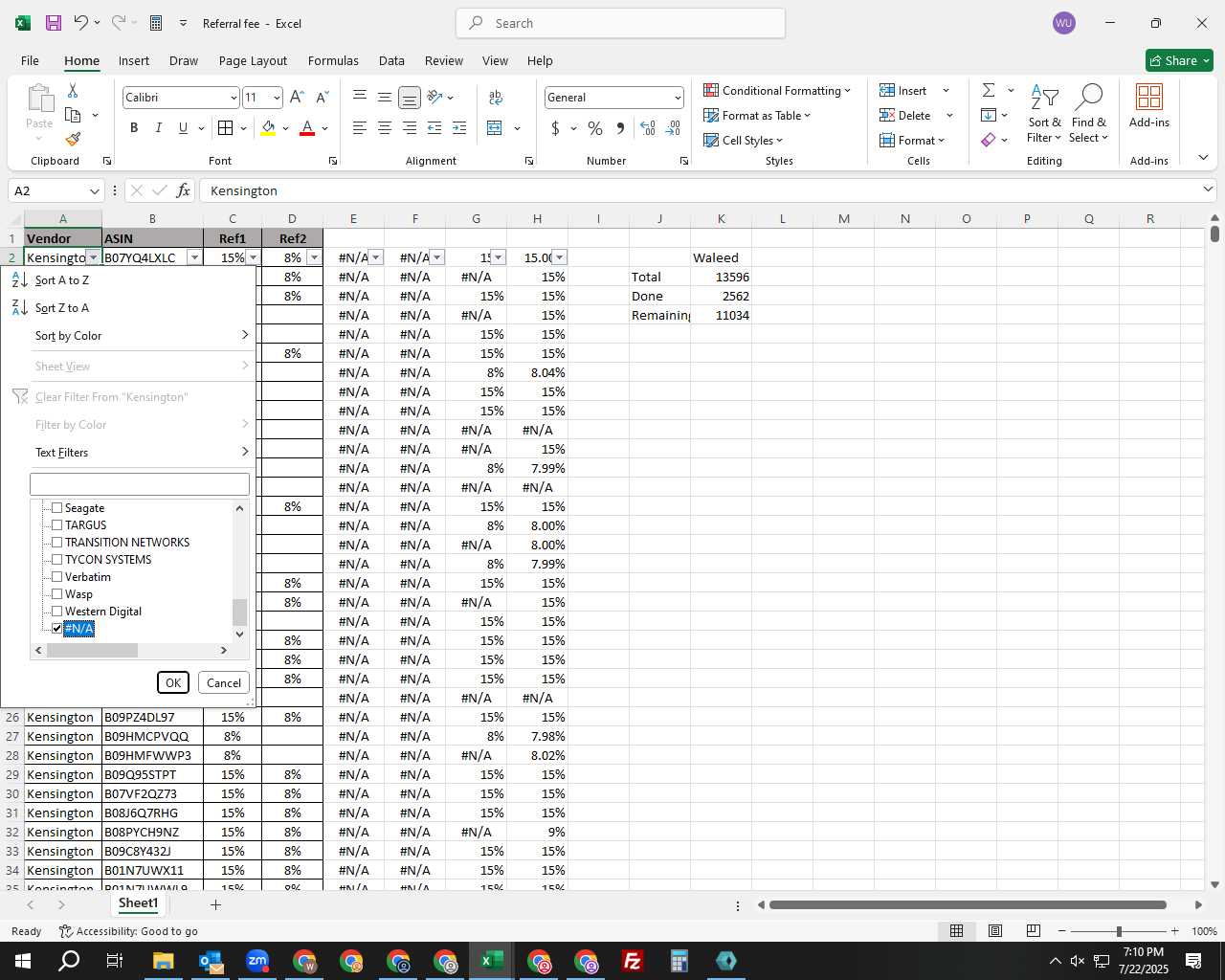Toggle Bold formatting
Image resolution: width=1225 pixels, height=980 pixels.
134,128
